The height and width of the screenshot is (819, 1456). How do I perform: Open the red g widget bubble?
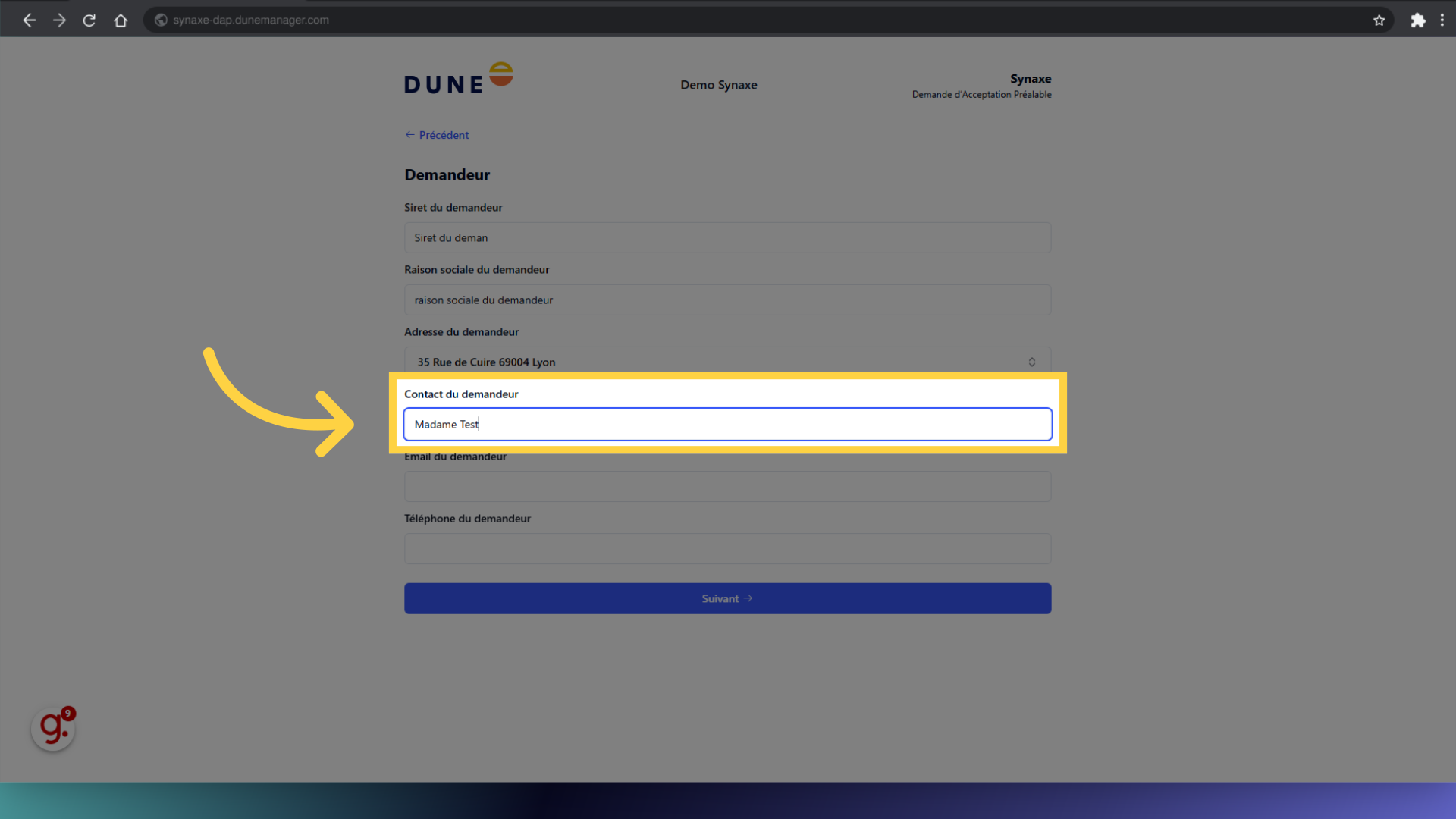click(x=52, y=728)
